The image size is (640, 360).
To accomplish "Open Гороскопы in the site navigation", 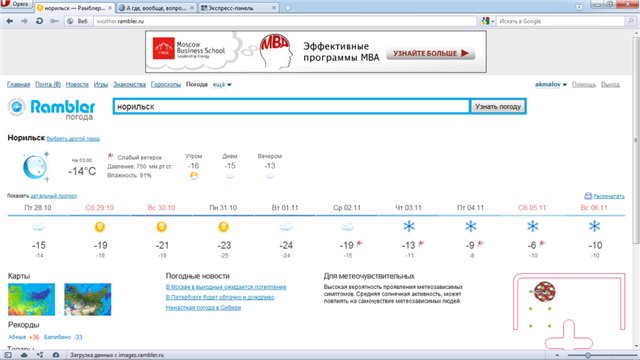I will pos(166,84).
